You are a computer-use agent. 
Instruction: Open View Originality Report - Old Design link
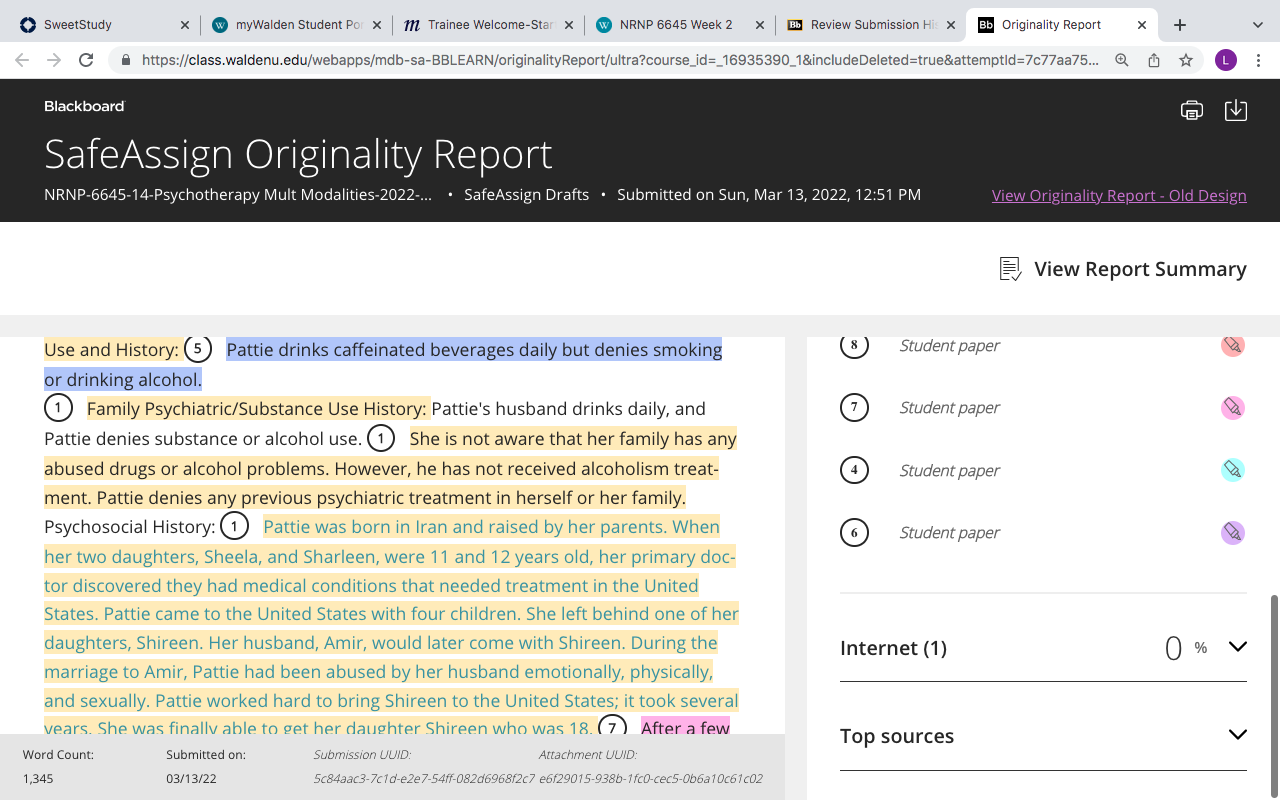pos(1119,195)
